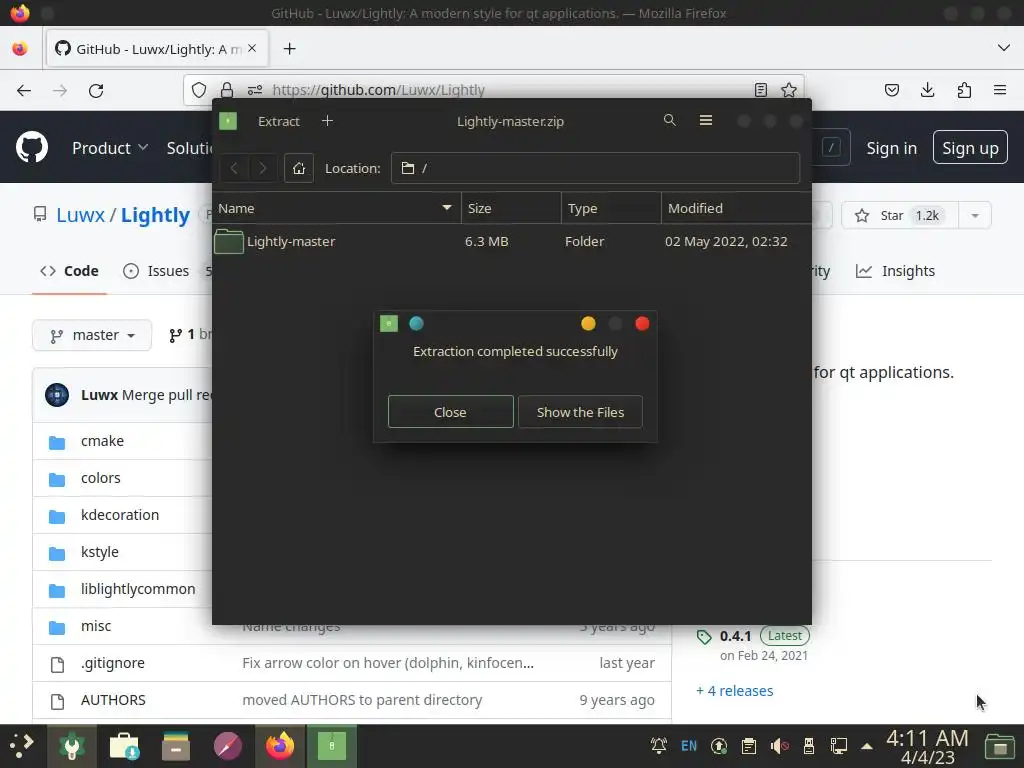Click the teal dot in dialog titlebar
Image resolution: width=1024 pixels, height=768 pixels.
pos(416,323)
